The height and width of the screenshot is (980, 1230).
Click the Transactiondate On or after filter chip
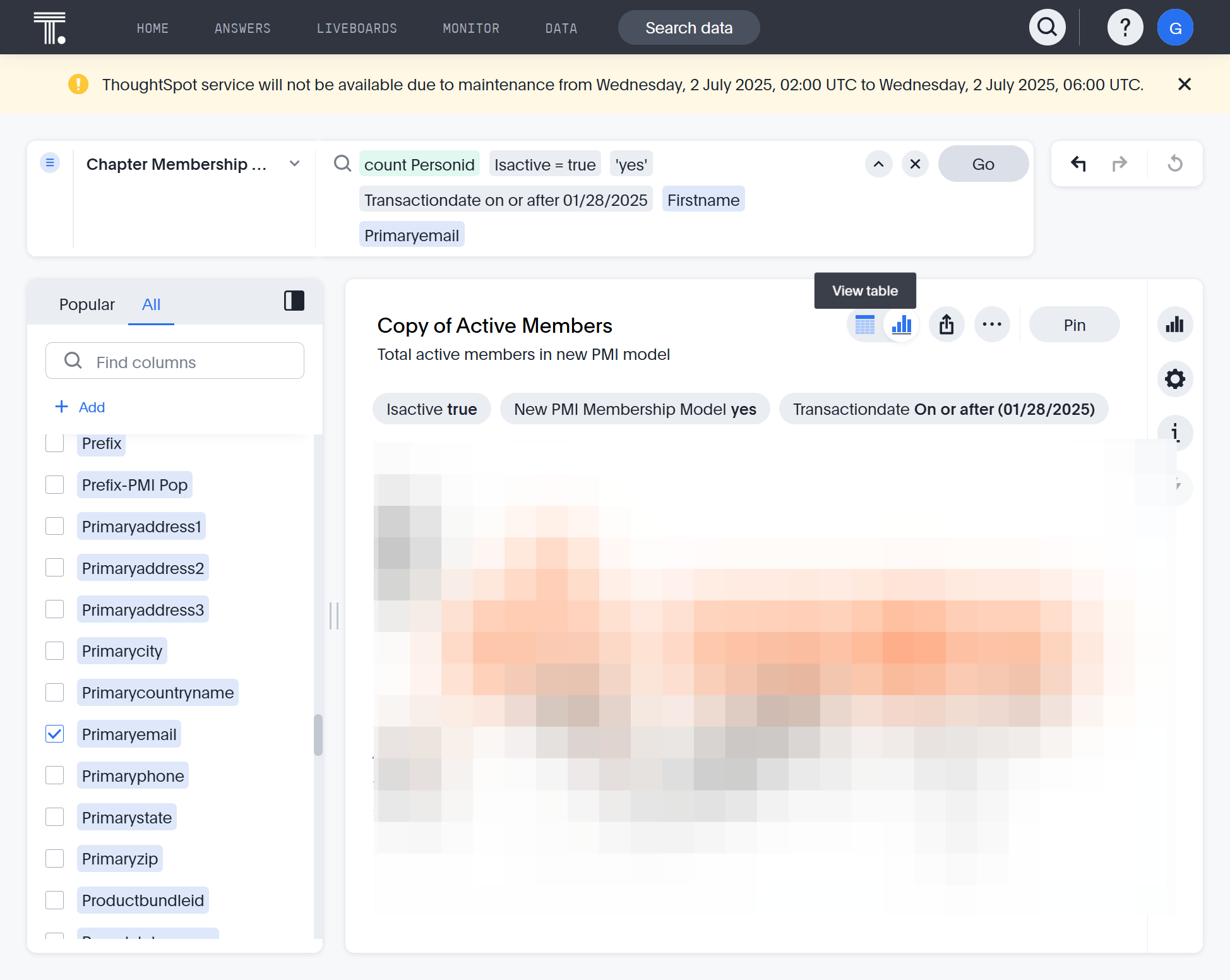pyautogui.click(x=943, y=409)
